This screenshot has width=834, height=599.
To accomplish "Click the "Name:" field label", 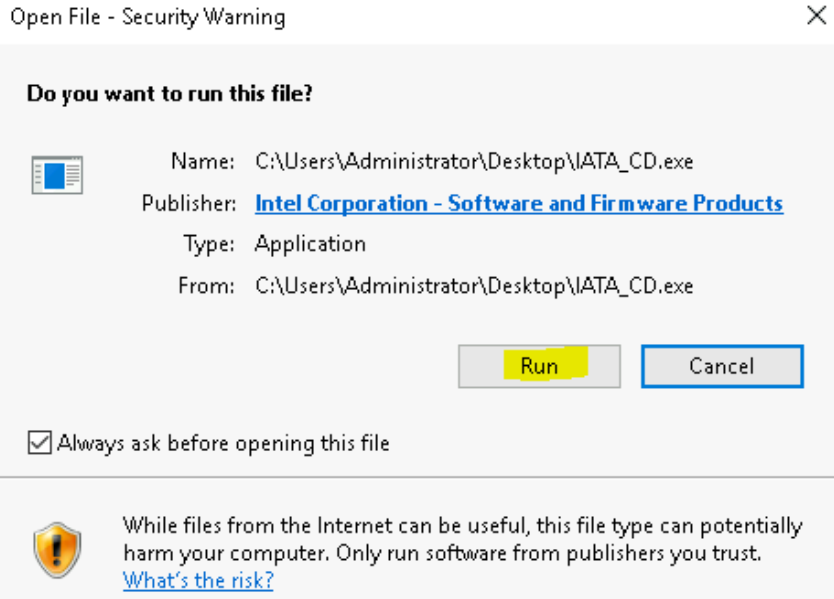I will click(203, 161).
